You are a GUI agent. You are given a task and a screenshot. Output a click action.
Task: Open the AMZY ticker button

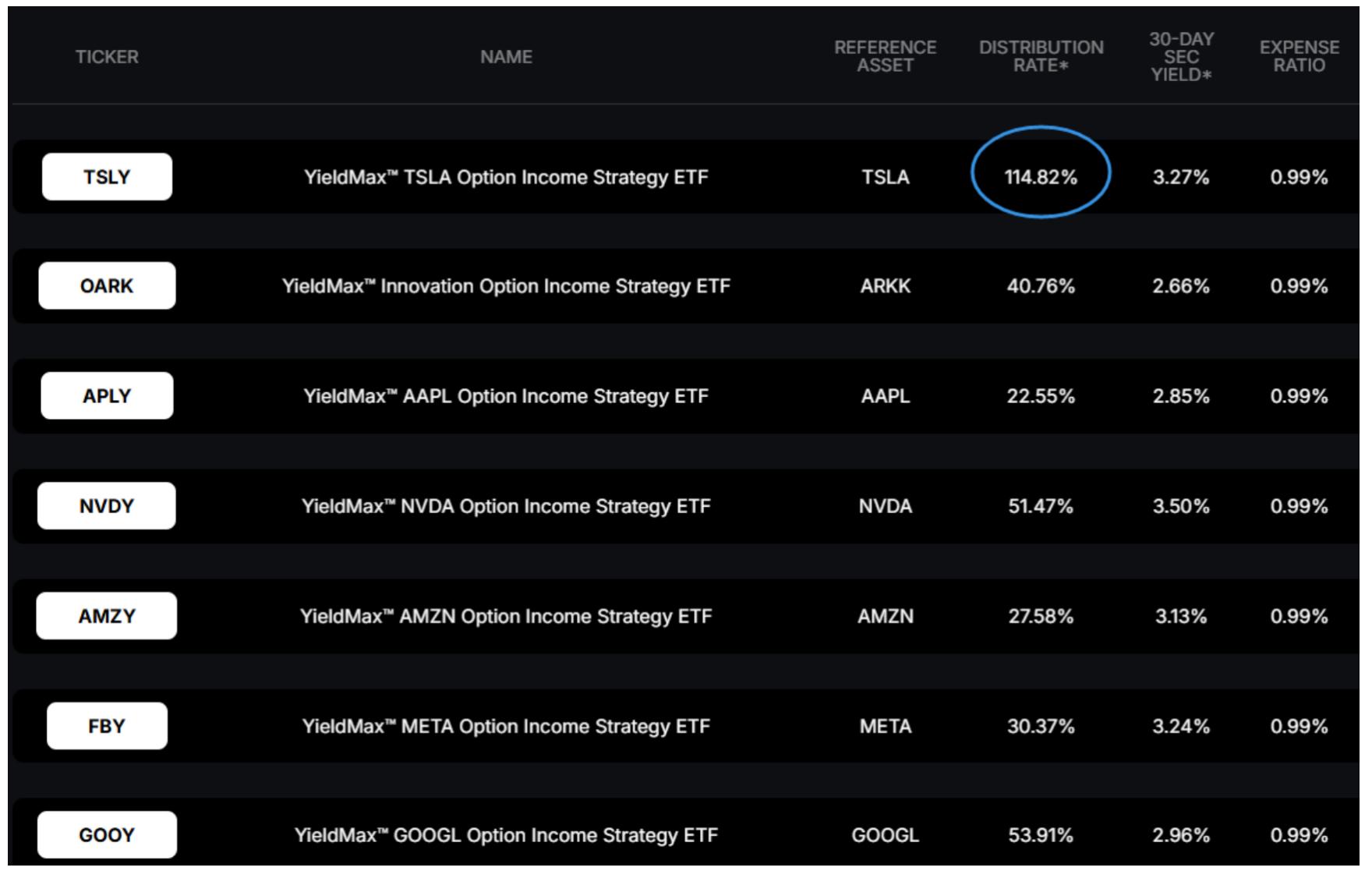[x=107, y=616]
